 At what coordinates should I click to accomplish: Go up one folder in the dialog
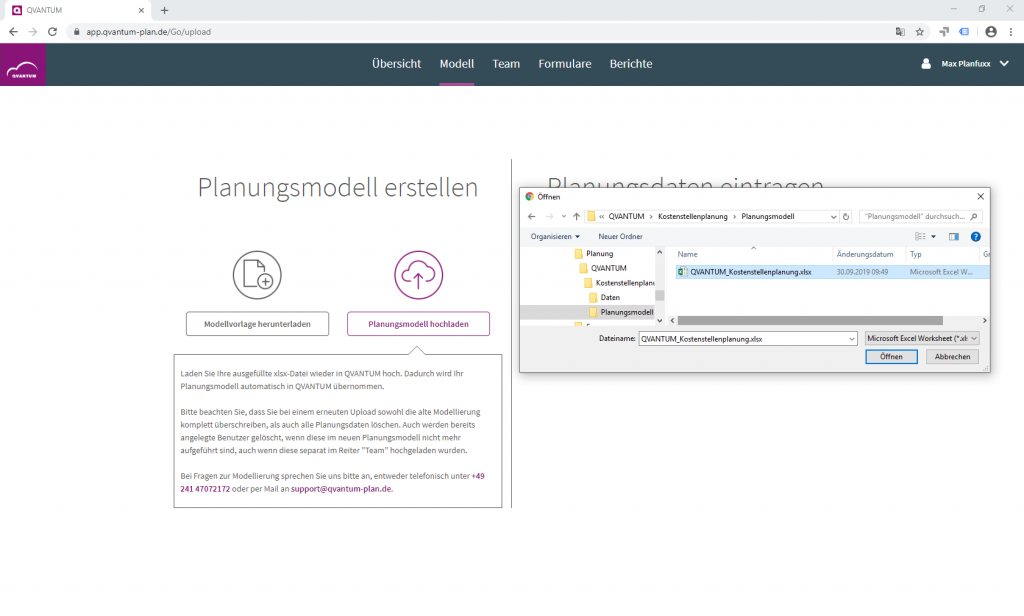tap(576, 216)
